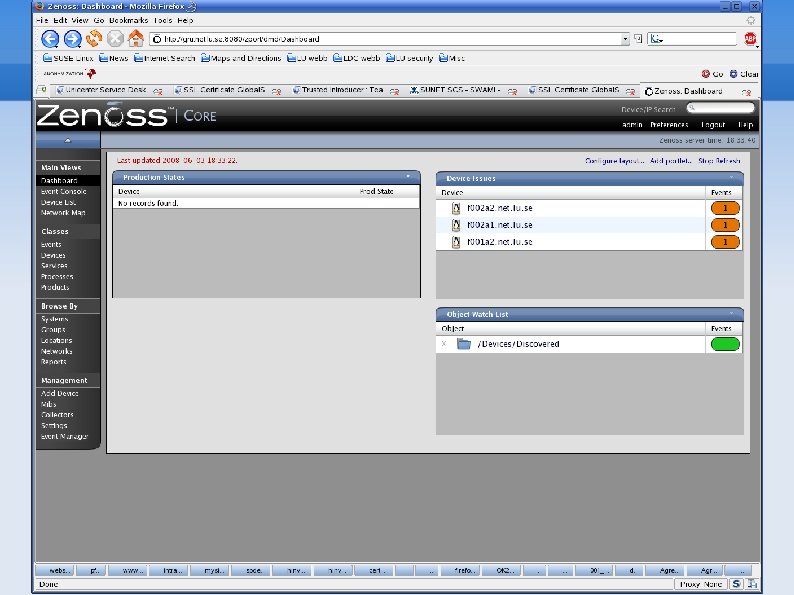Open the Add Device sidebar link
Viewport: 794px width, 595px height.
click(59, 393)
